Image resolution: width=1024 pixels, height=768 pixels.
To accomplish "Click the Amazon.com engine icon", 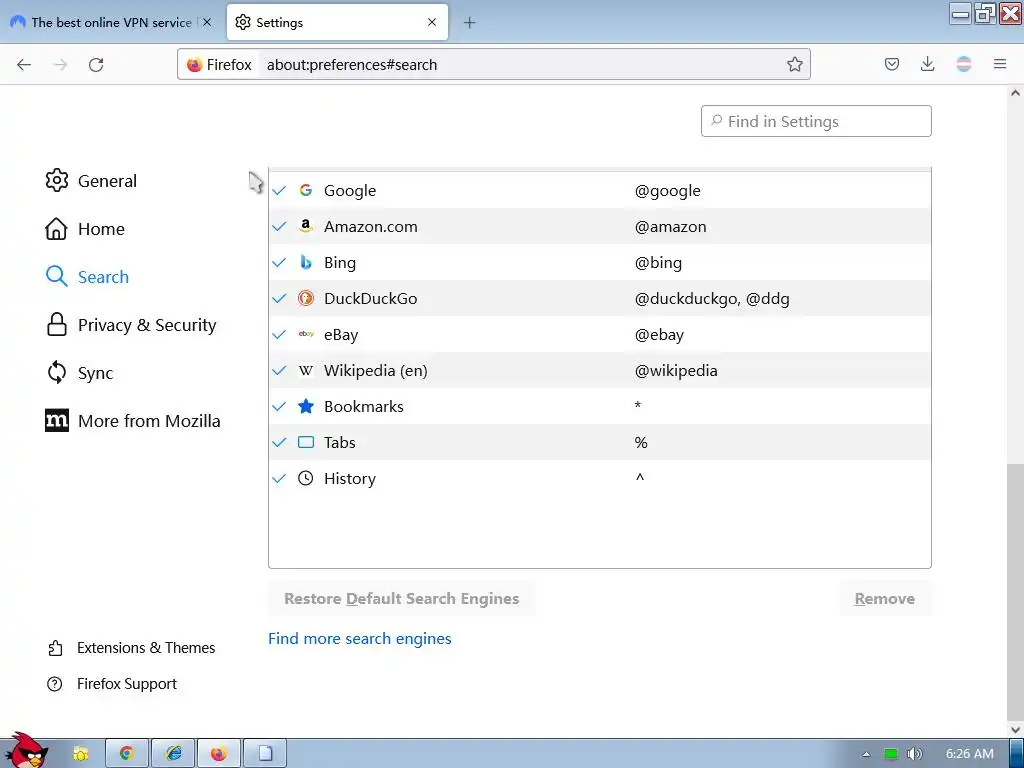I will click(x=306, y=226).
